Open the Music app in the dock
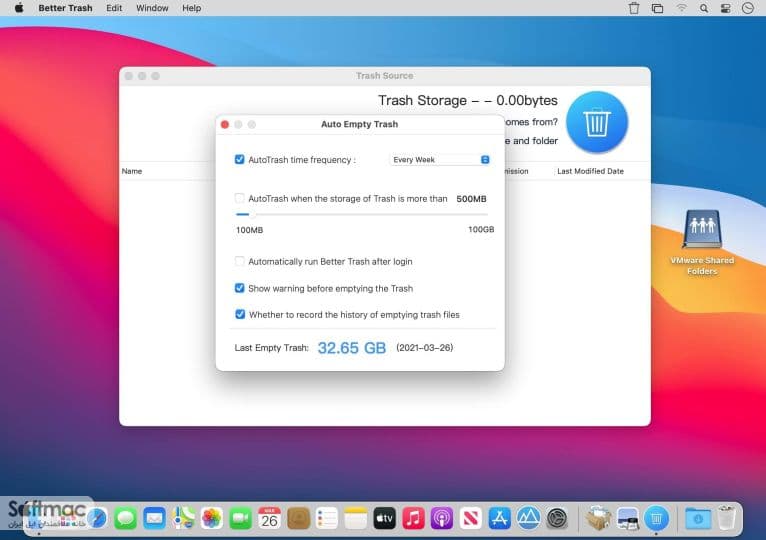The height and width of the screenshot is (540, 766). tap(413, 518)
